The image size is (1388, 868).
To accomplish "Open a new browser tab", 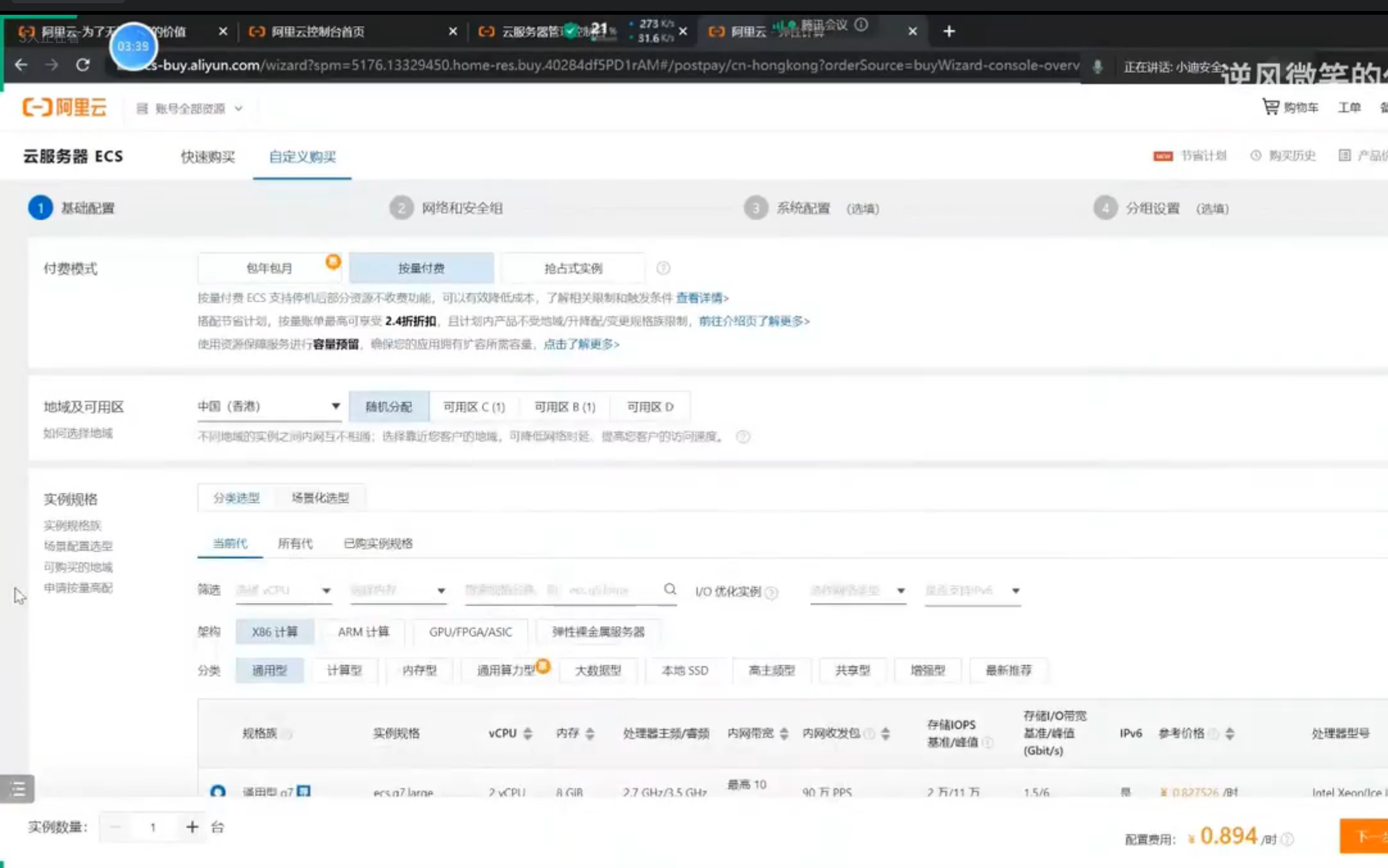I will [x=949, y=31].
